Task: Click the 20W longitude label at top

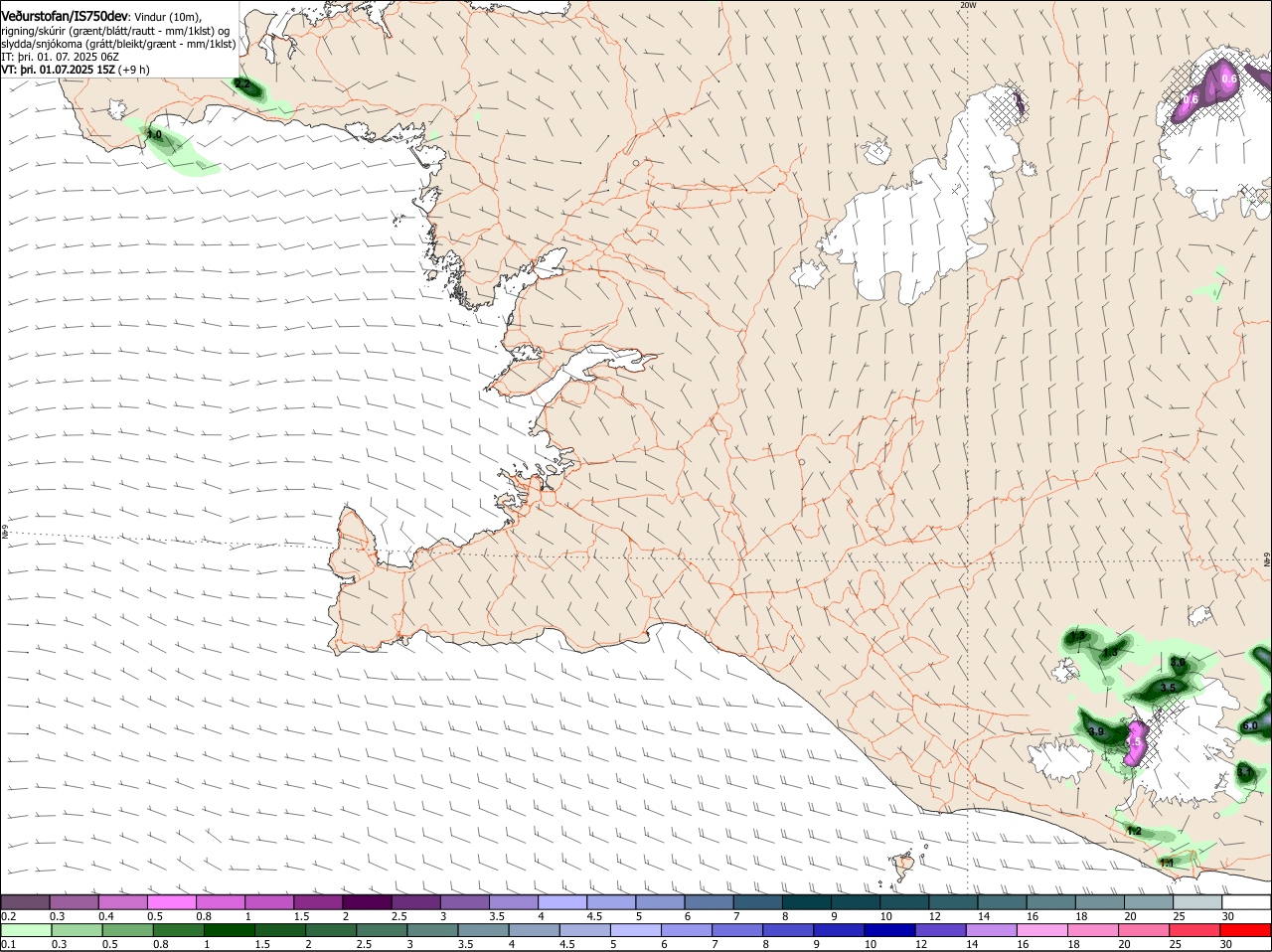Action: (968, 5)
